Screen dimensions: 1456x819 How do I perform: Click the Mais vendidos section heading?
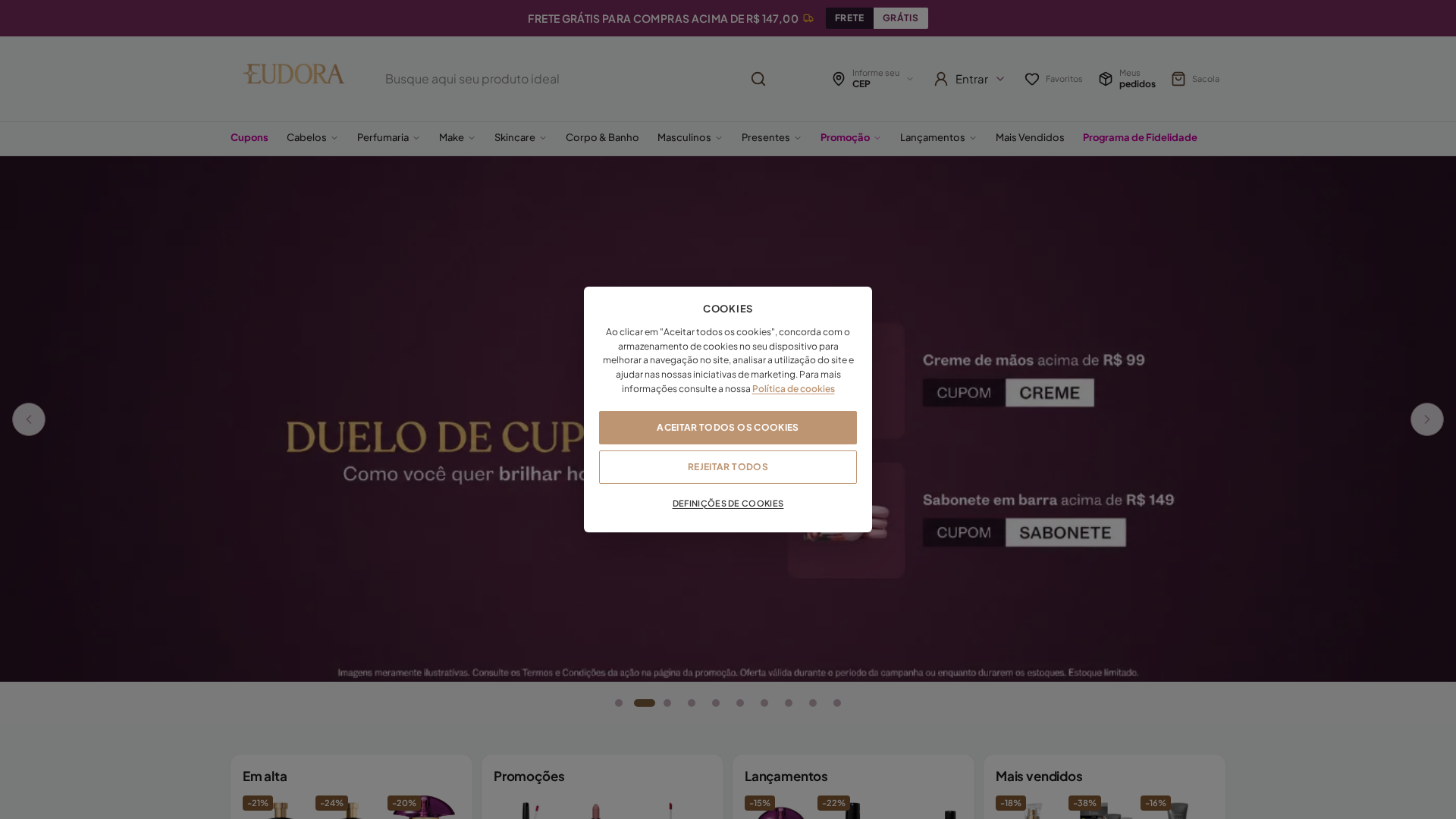pos(1039,777)
